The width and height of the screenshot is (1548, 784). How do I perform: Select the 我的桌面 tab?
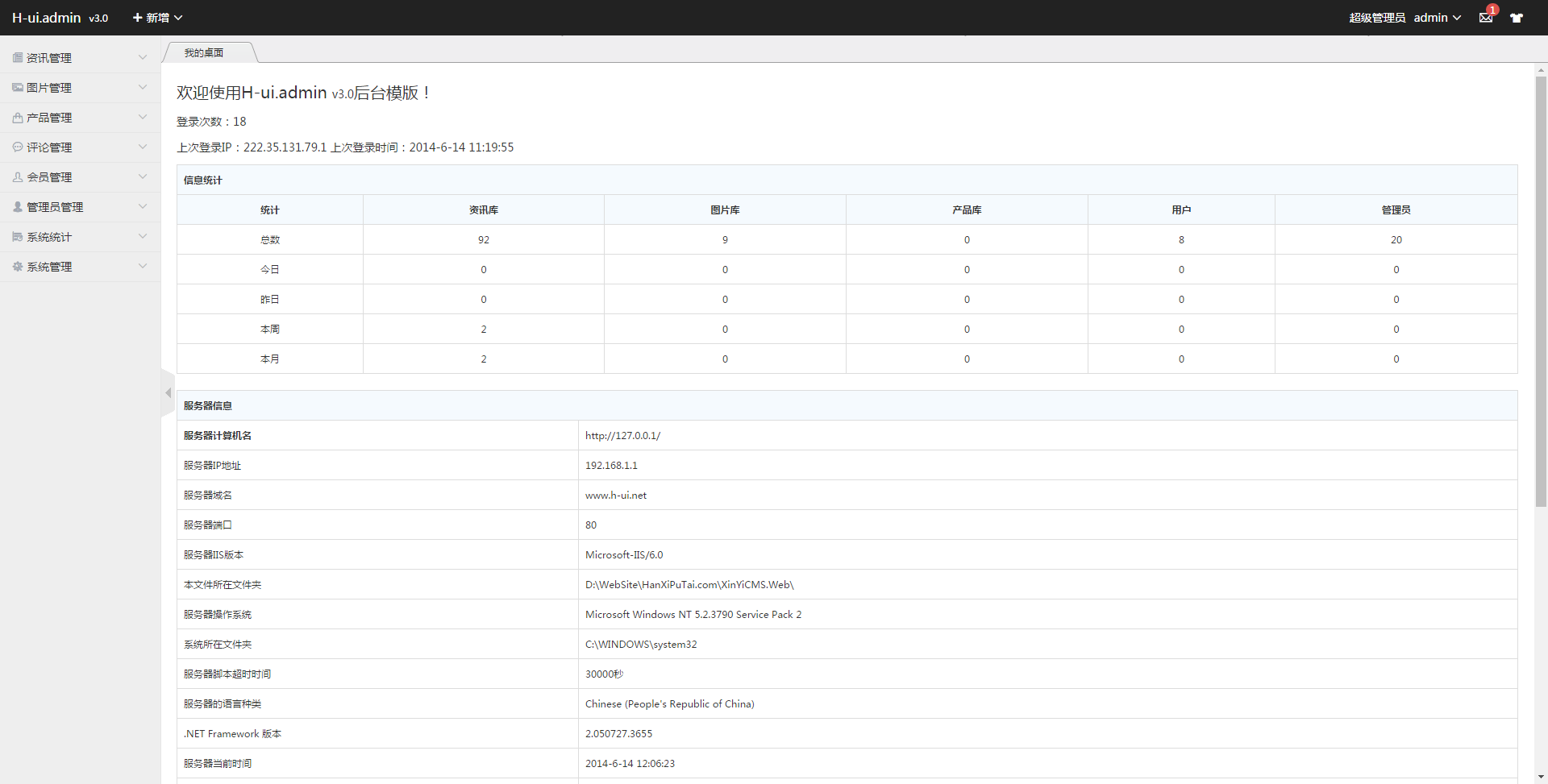tap(204, 53)
